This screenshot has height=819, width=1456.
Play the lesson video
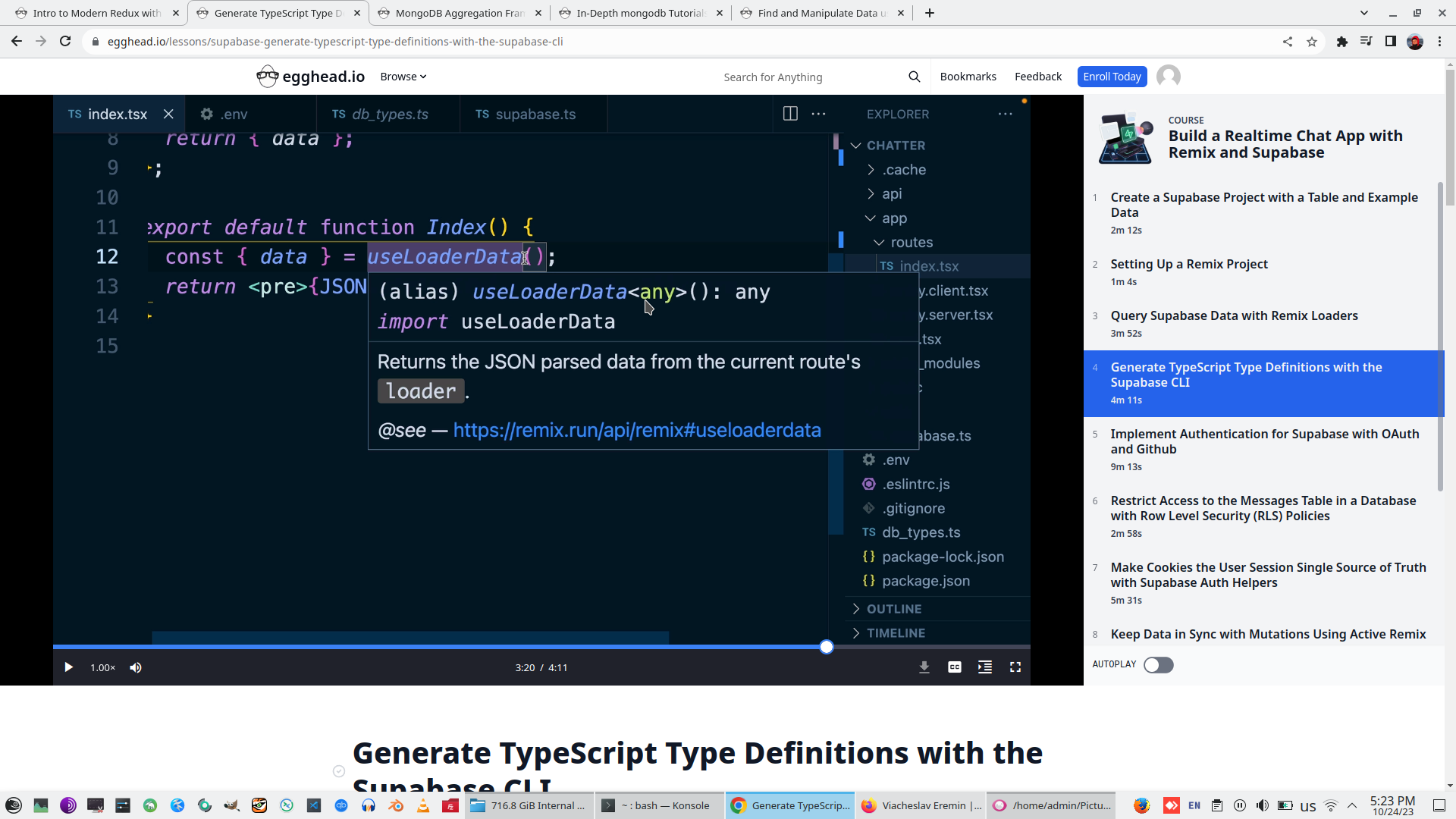pyautogui.click(x=68, y=667)
